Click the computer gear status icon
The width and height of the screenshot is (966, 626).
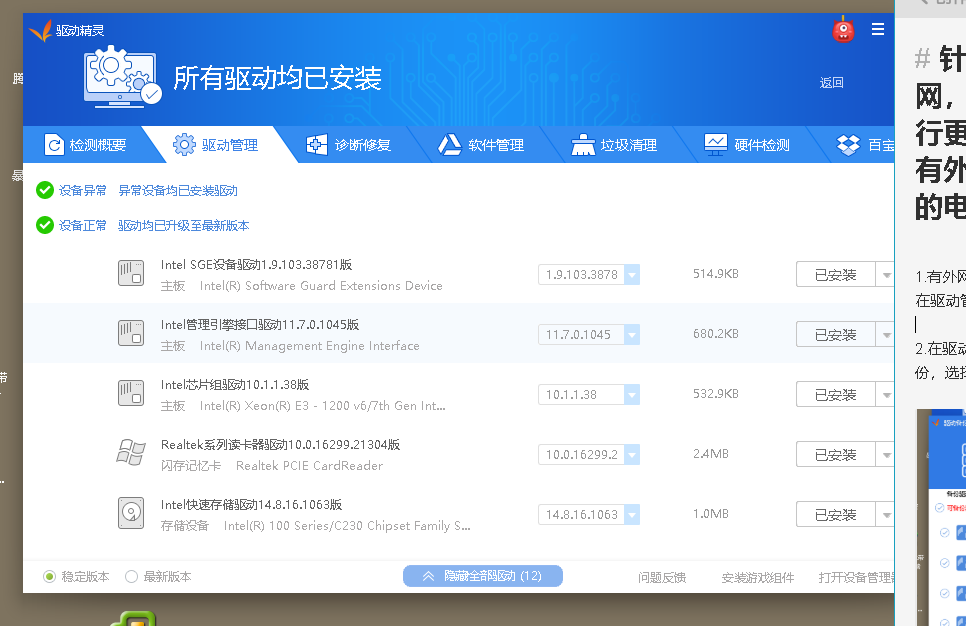[122, 77]
